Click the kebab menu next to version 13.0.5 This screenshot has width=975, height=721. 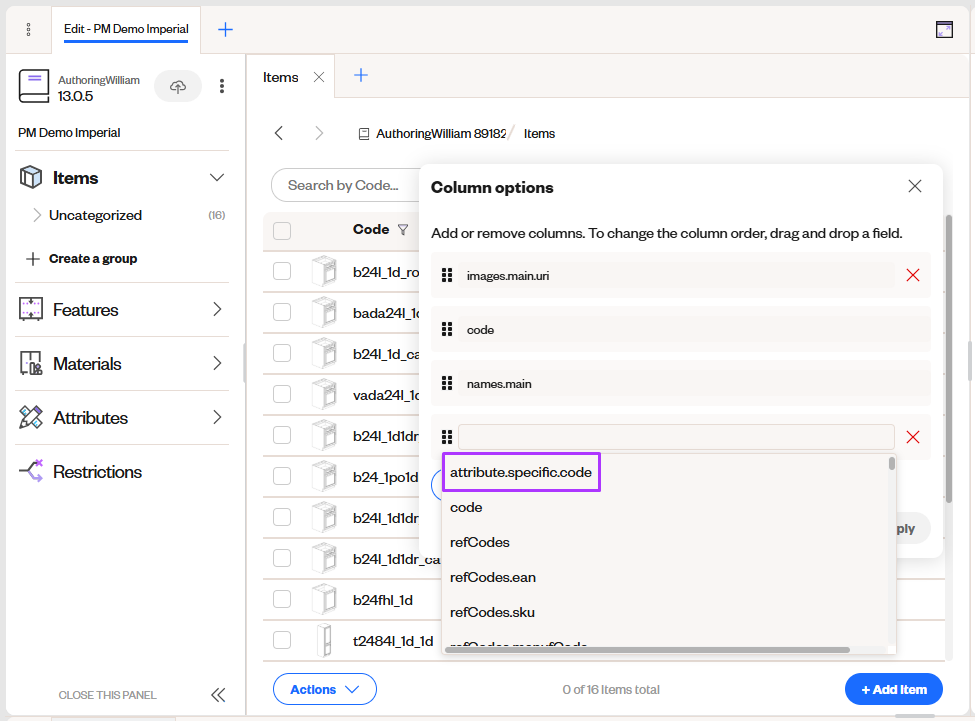point(222,86)
